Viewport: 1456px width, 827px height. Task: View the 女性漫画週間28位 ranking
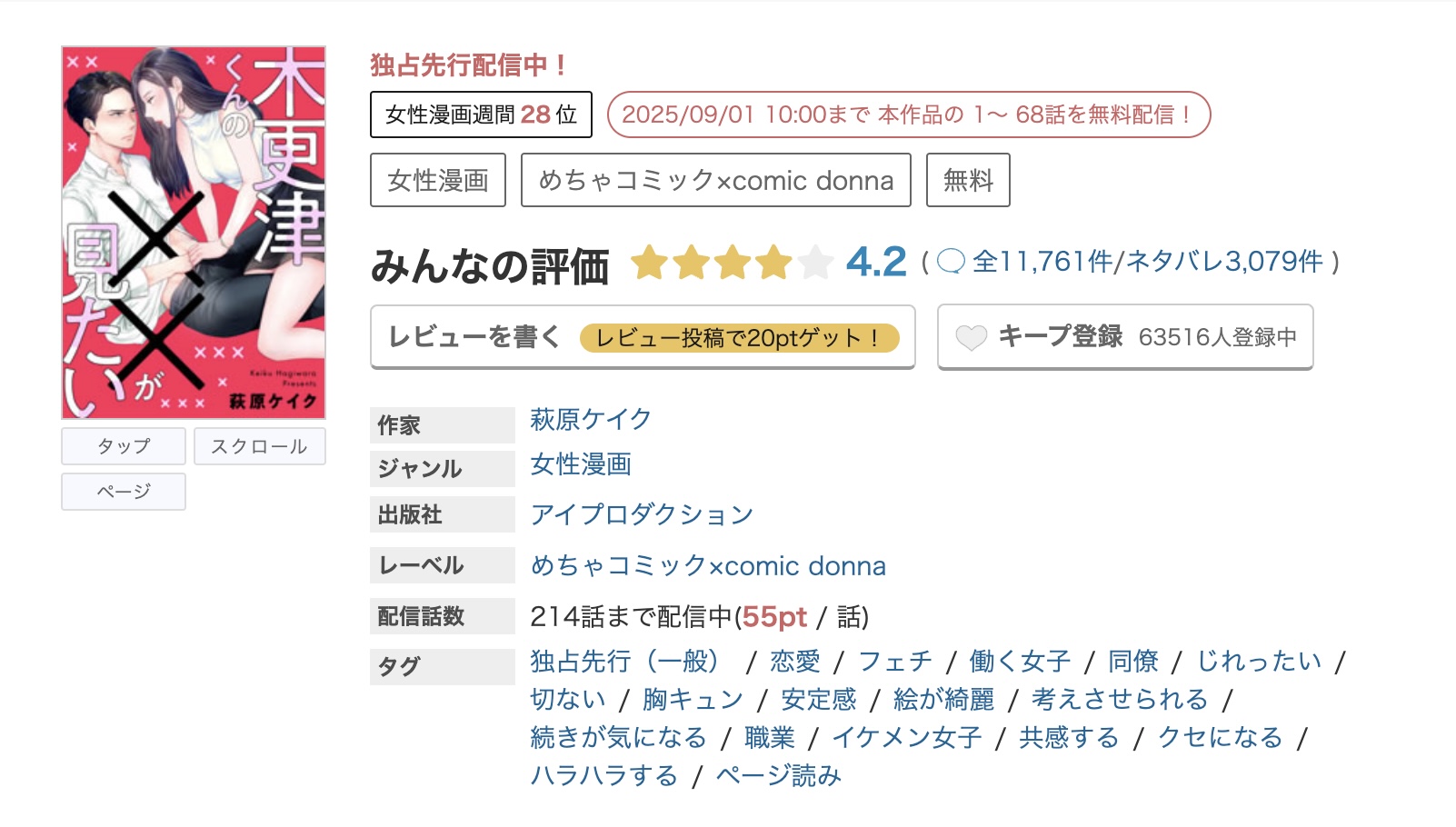coord(481,114)
